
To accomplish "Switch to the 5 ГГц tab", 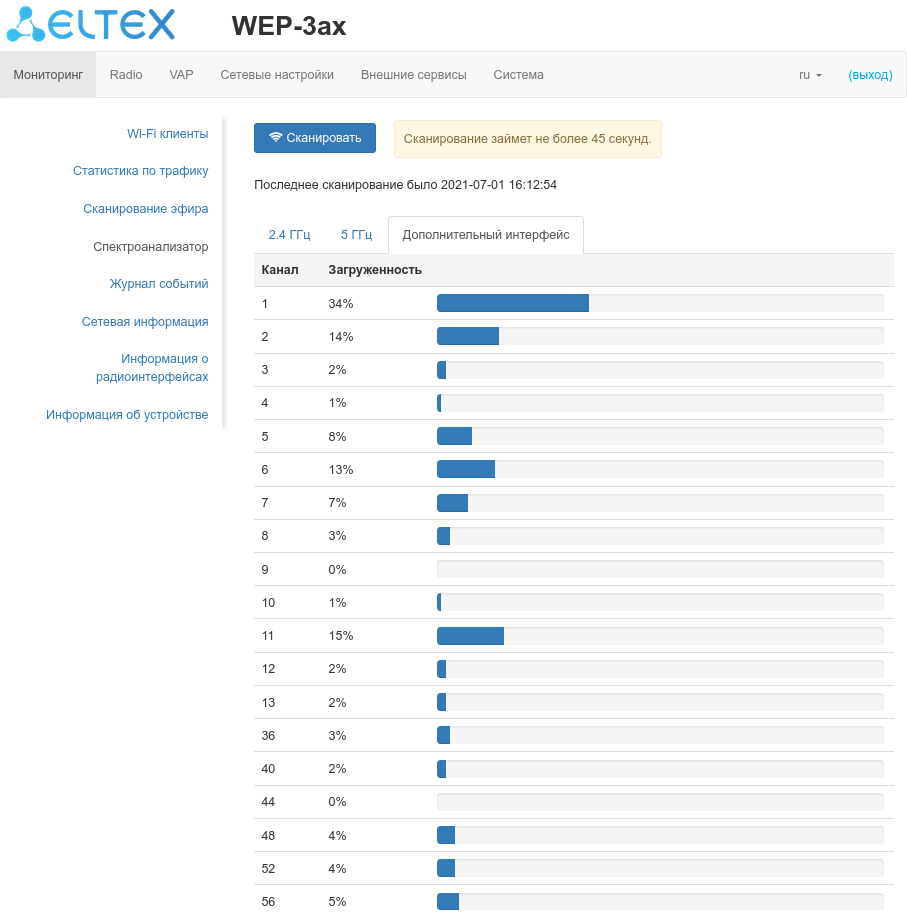I will click(356, 235).
